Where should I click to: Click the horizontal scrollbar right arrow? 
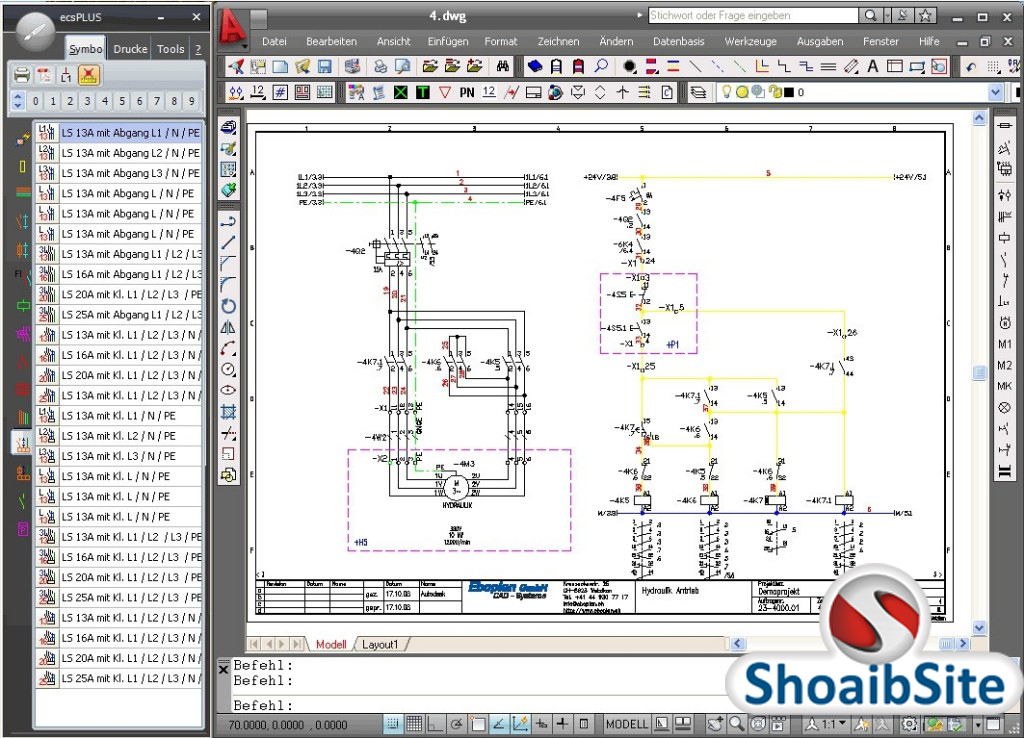point(963,644)
